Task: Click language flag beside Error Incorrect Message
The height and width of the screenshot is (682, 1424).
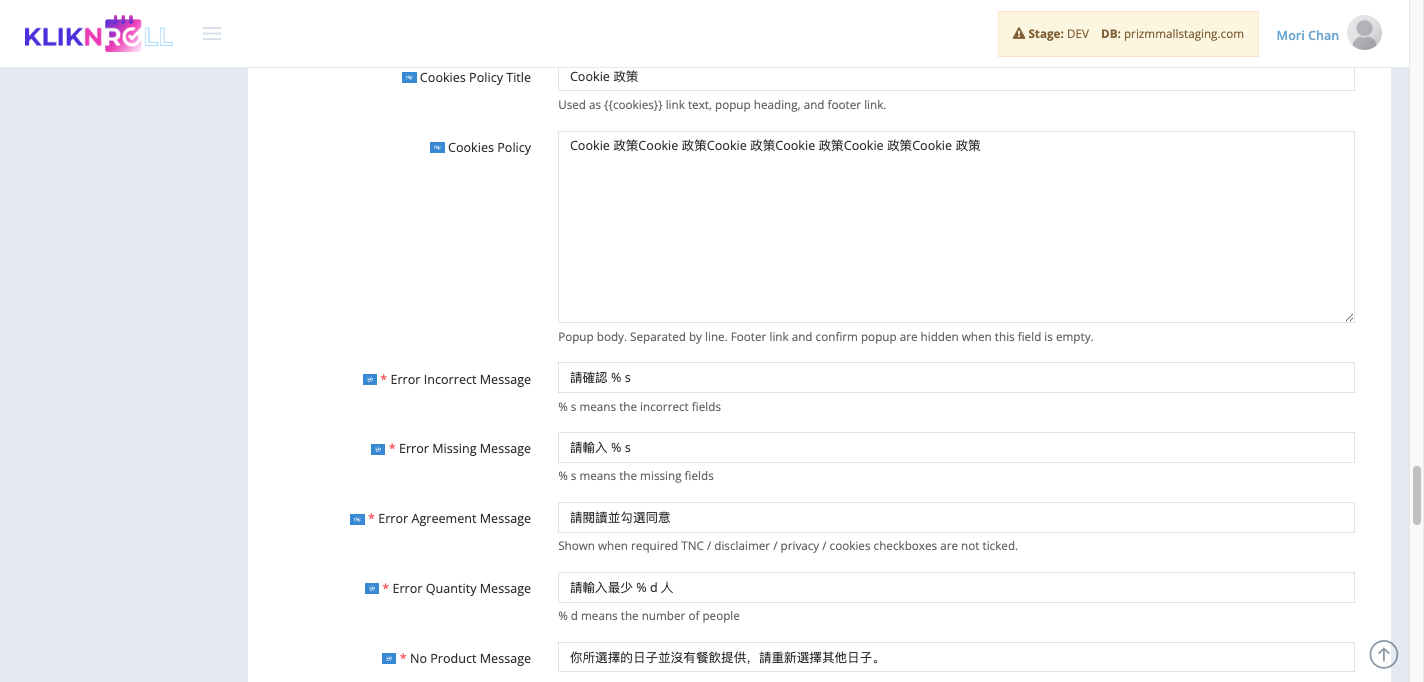Action: pos(370,379)
